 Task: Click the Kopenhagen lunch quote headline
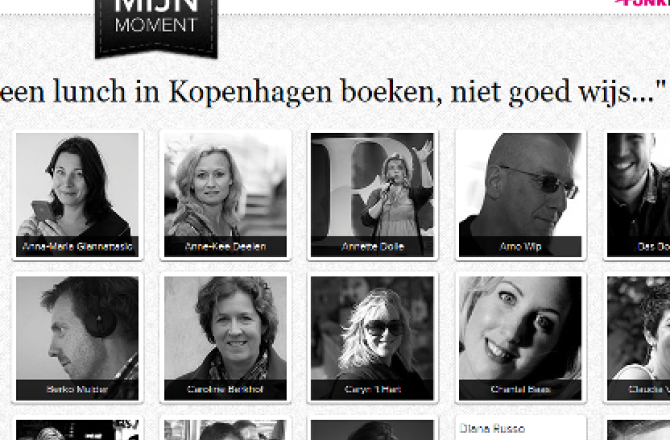(x=333, y=91)
